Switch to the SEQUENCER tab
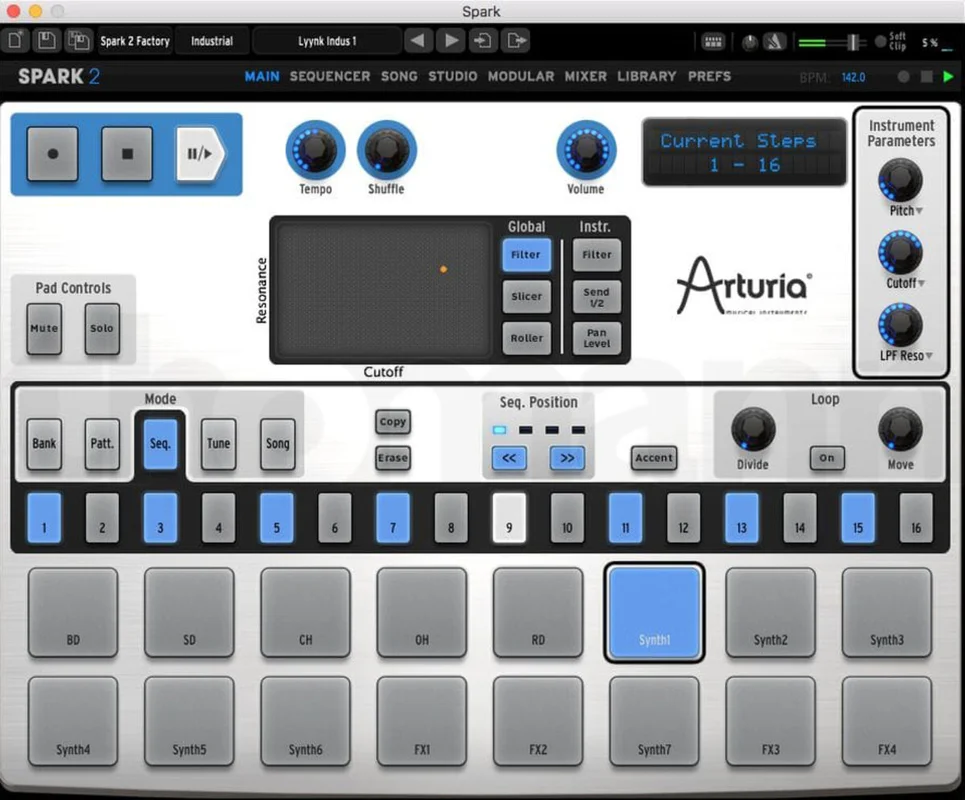965x800 pixels. click(330, 76)
